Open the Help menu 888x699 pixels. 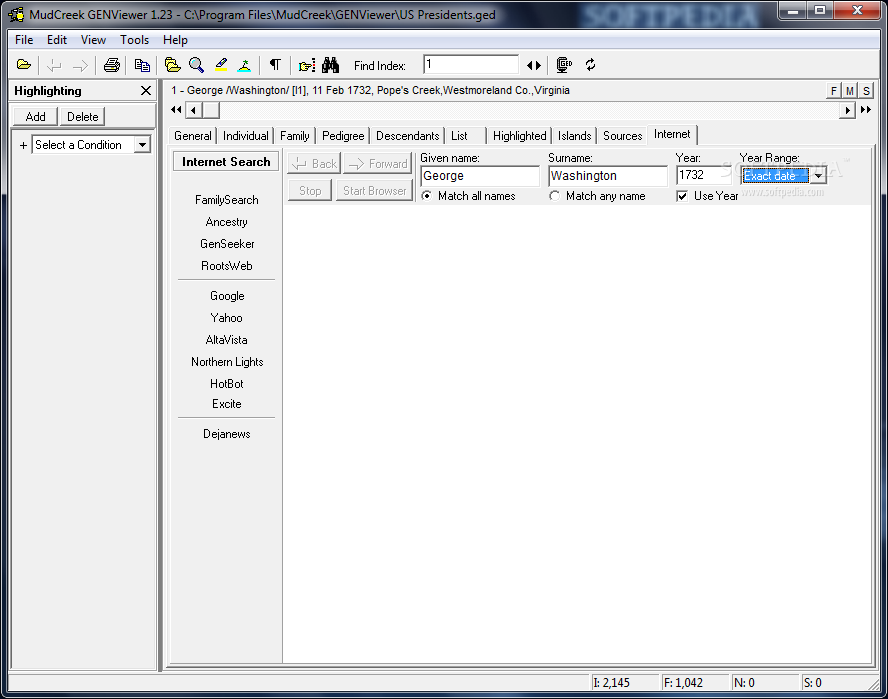175,40
